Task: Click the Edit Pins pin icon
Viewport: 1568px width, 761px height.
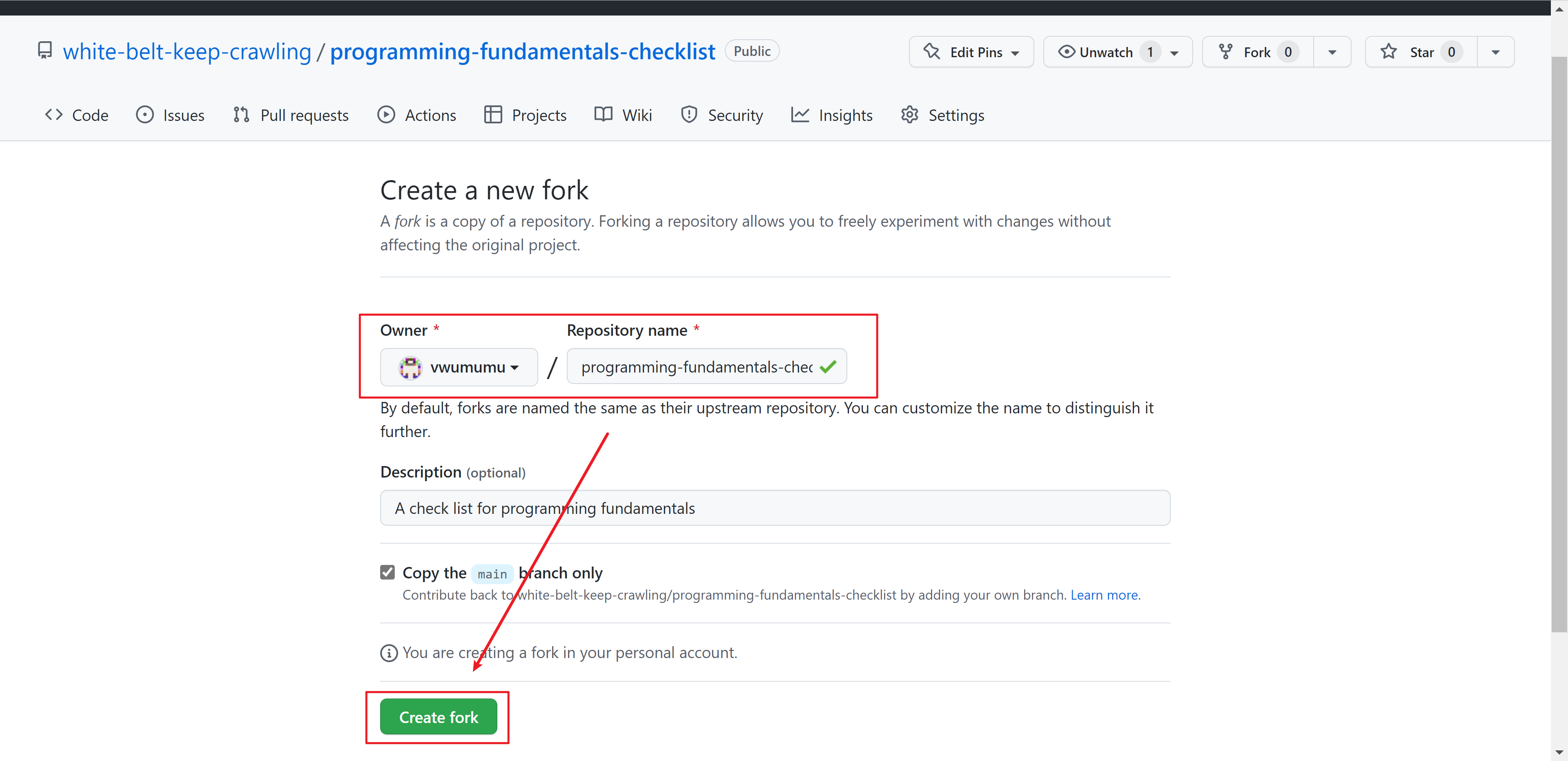Action: [931, 52]
